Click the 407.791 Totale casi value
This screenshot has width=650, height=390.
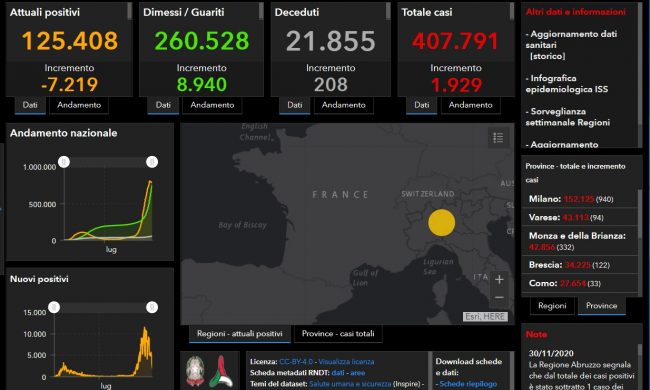pyautogui.click(x=455, y=41)
